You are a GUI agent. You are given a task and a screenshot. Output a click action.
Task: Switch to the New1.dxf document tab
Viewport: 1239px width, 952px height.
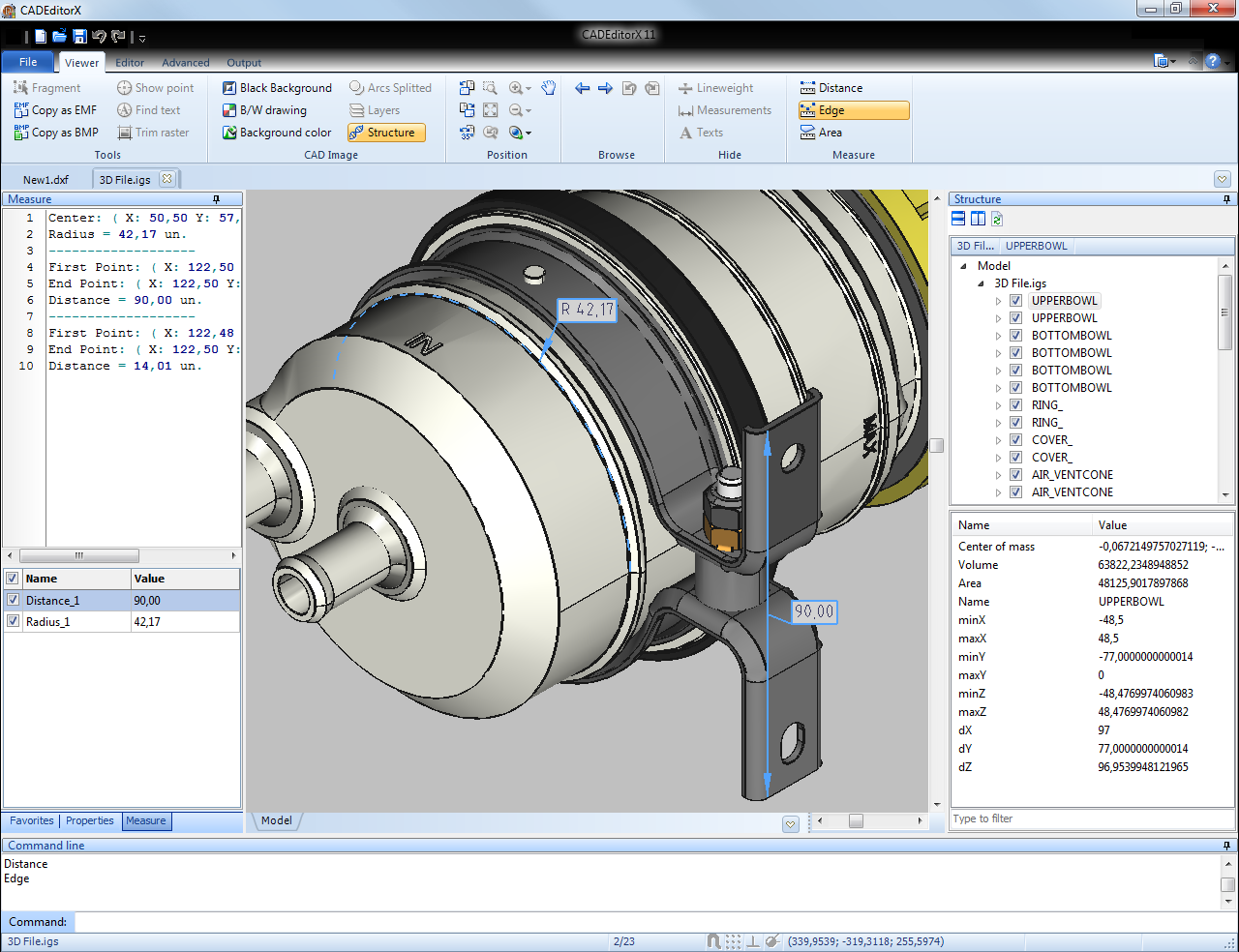(45, 179)
